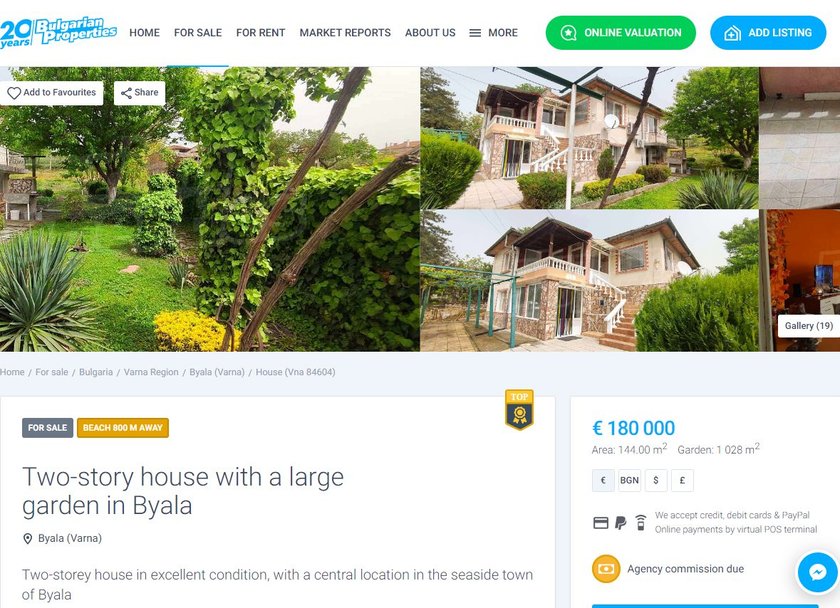Open the MARKET REPORTS menu item

tap(345, 33)
